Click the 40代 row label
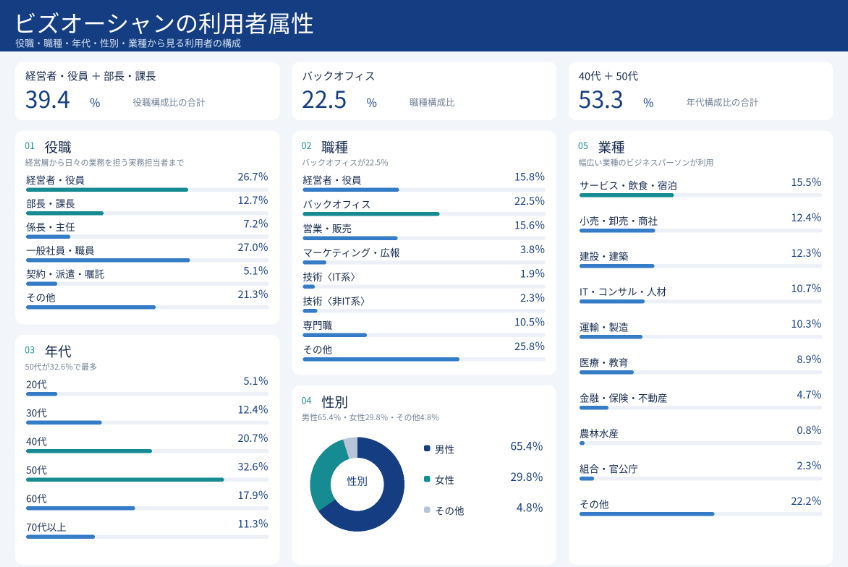The image size is (848, 567). tap(36, 441)
